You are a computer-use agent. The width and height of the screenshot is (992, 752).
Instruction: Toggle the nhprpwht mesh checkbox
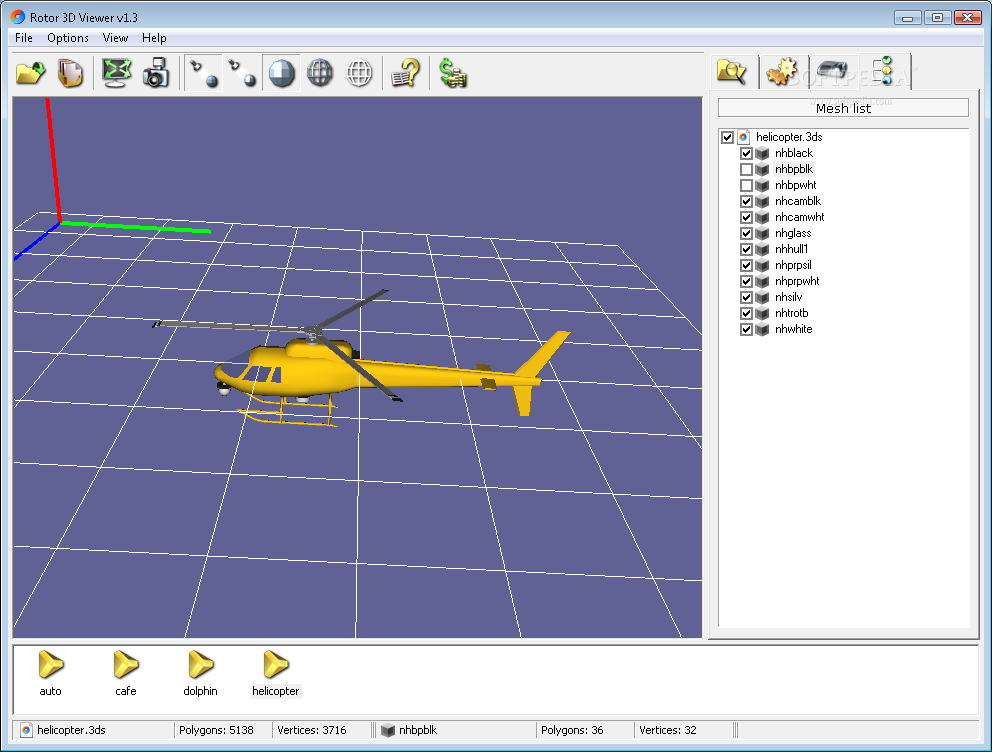[x=747, y=281]
